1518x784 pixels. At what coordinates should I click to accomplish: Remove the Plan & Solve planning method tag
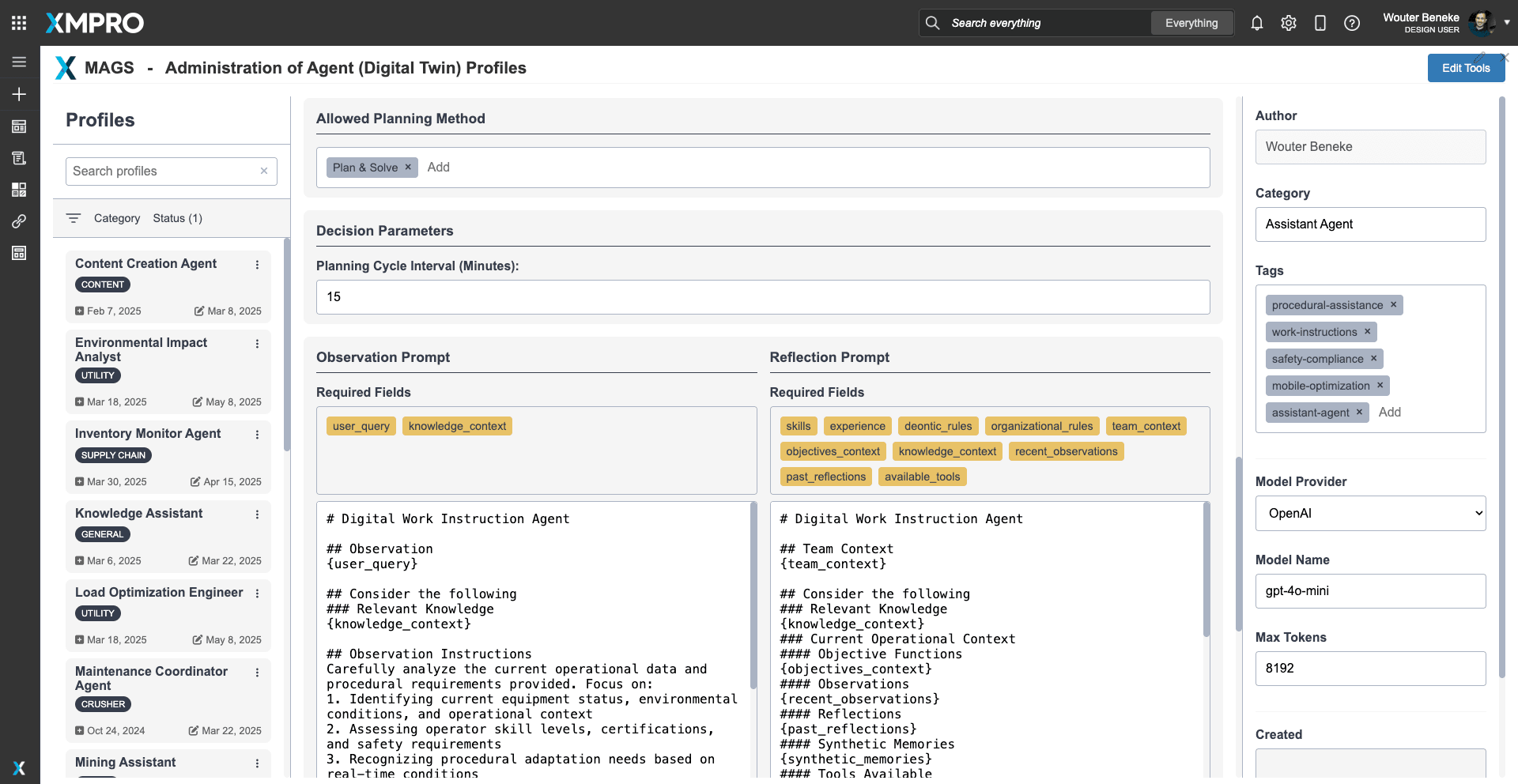point(408,168)
